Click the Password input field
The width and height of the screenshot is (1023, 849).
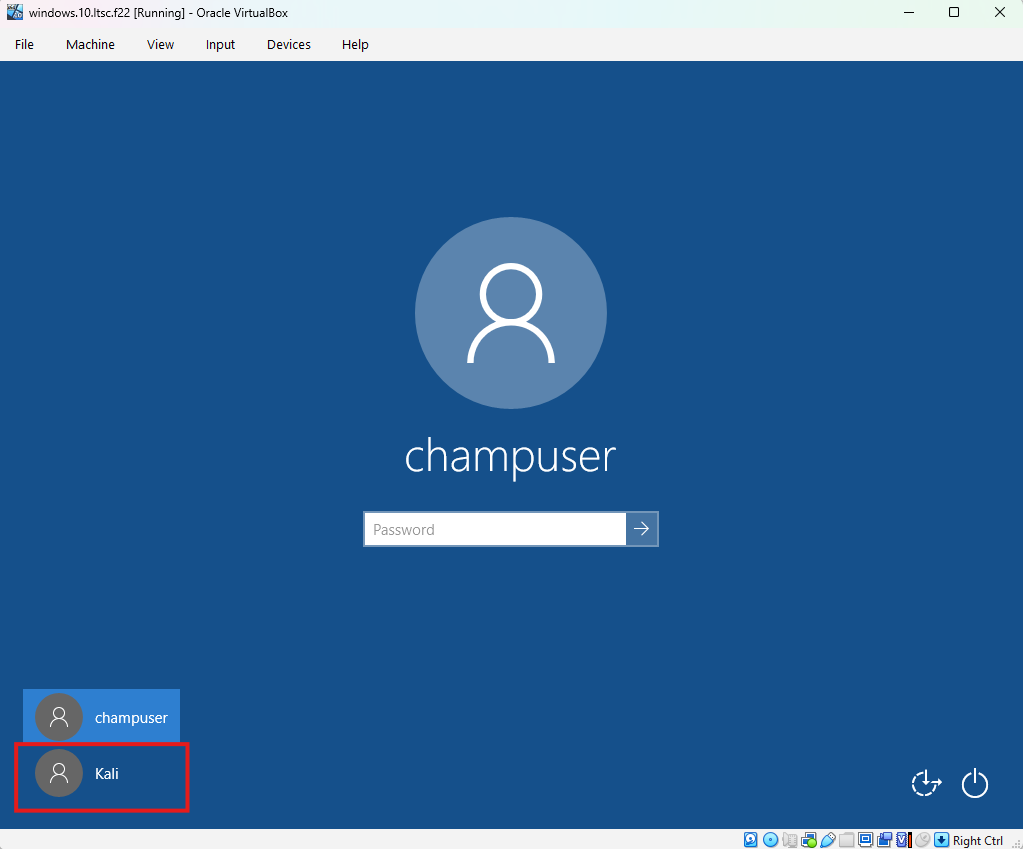coord(494,529)
